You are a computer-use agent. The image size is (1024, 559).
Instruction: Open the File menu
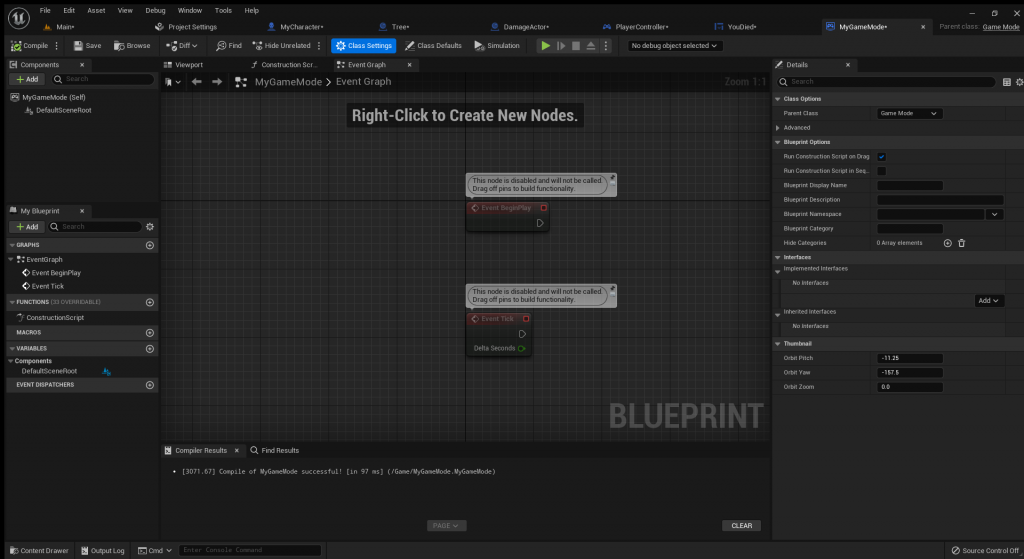[x=45, y=10]
